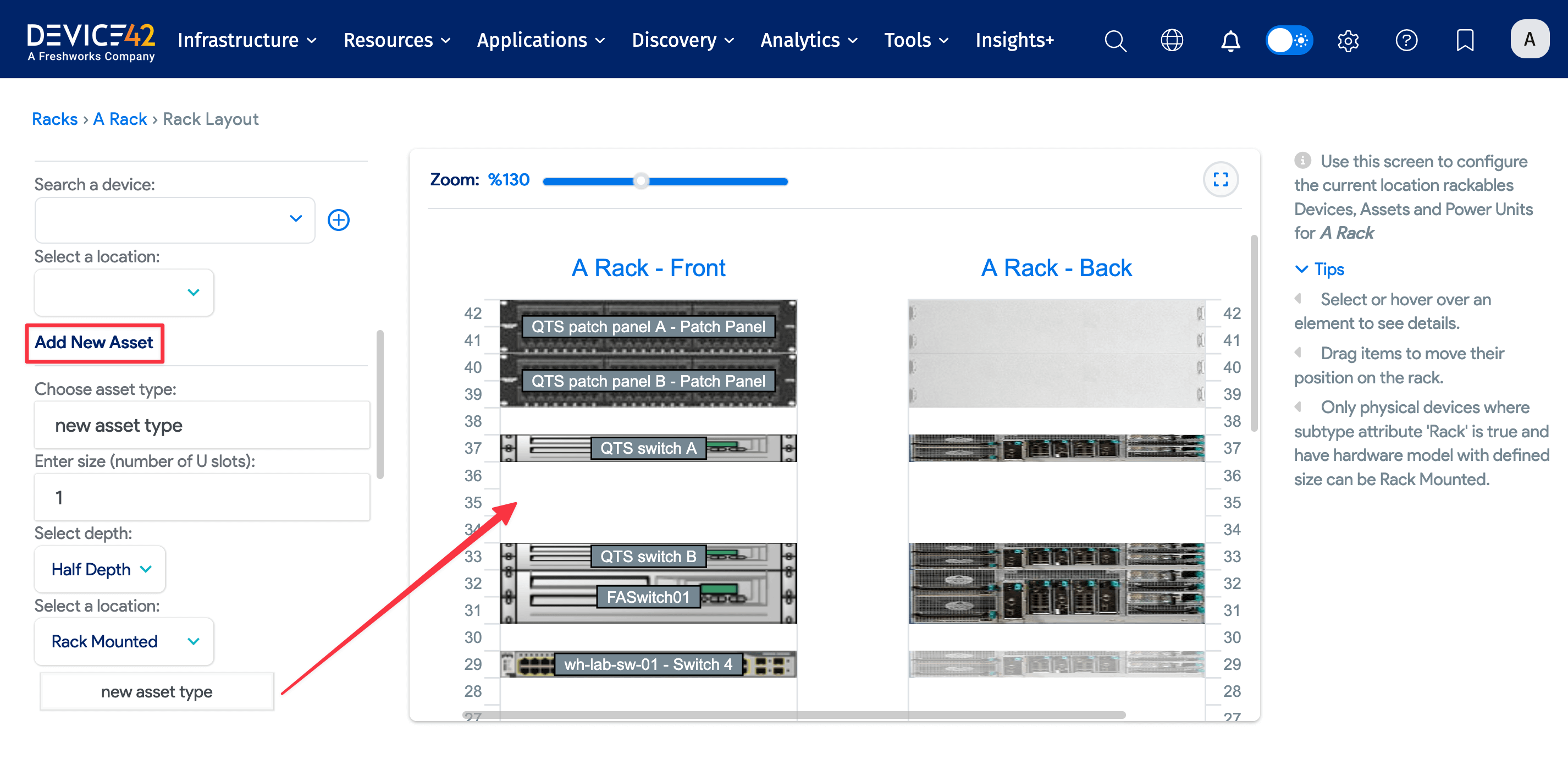Screen dimensions: 1568x759
Task: Click the help question mark icon
Action: point(1407,40)
